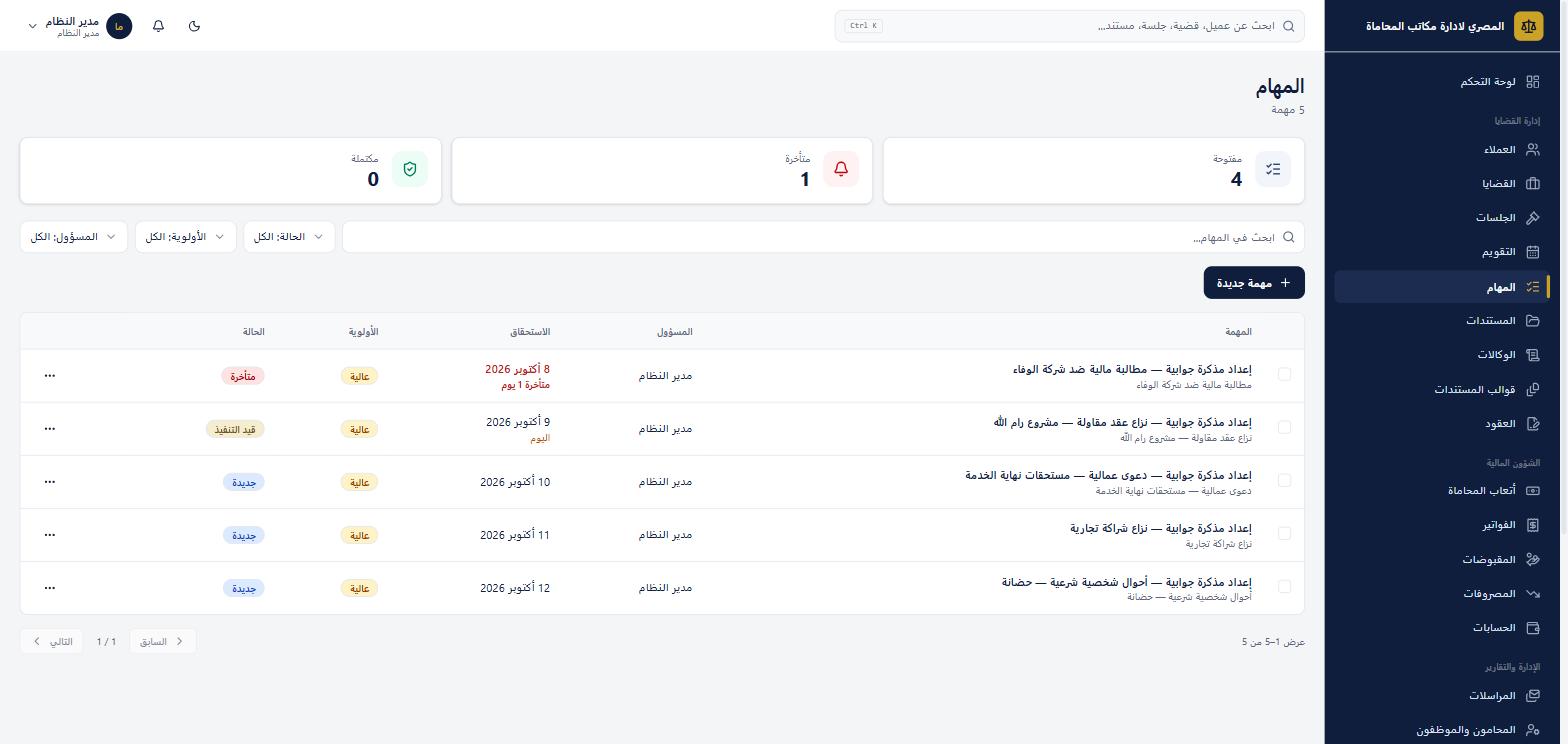Check the task "مستحقات نهاية الخدمة" checkbox
The width and height of the screenshot is (1568, 744).
pyautogui.click(x=1284, y=480)
